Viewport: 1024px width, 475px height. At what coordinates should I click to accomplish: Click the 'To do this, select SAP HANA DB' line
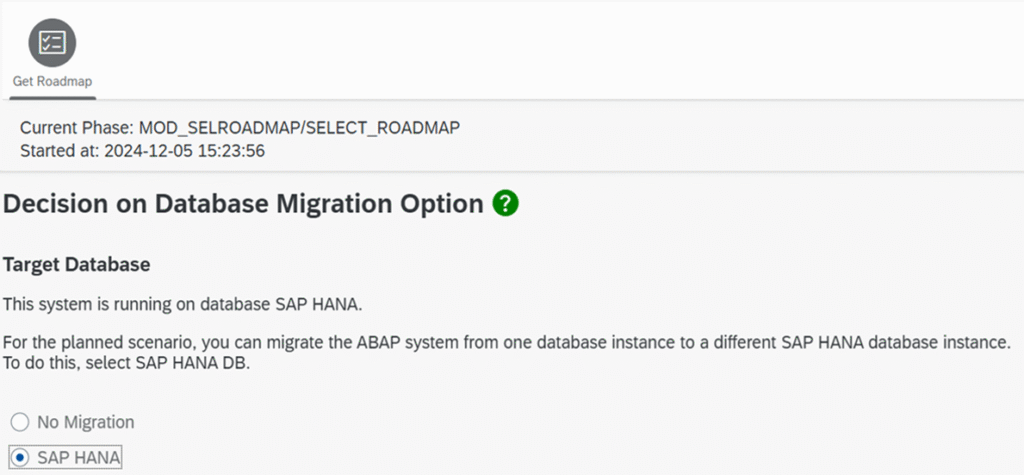click(x=115, y=362)
